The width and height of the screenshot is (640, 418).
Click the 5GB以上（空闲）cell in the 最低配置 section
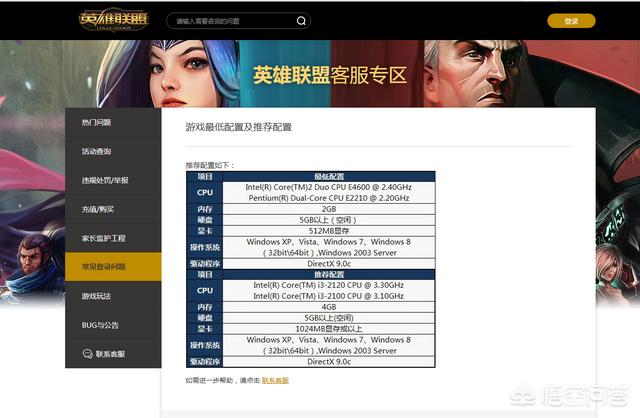(x=329, y=220)
